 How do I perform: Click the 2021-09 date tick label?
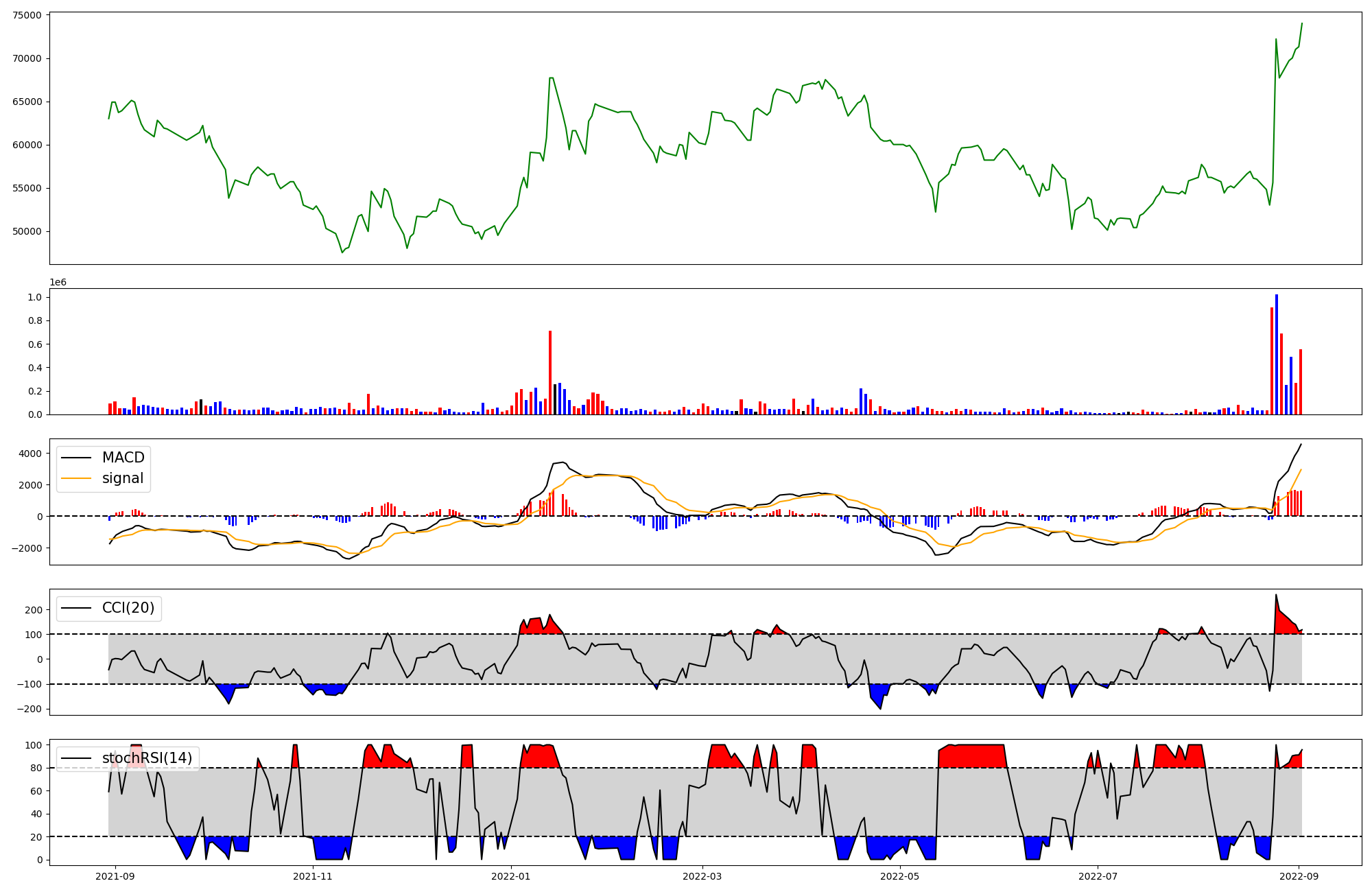(x=115, y=876)
